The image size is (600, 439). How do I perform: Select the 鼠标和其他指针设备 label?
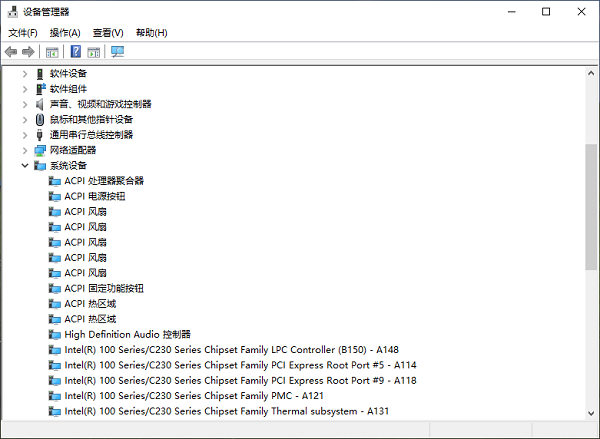(x=91, y=119)
